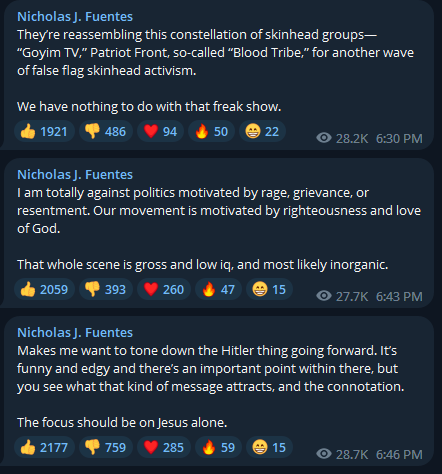Click the eye views icon beside 28.2K
The width and height of the screenshot is (442, 474).
click(x=324, y=138)
